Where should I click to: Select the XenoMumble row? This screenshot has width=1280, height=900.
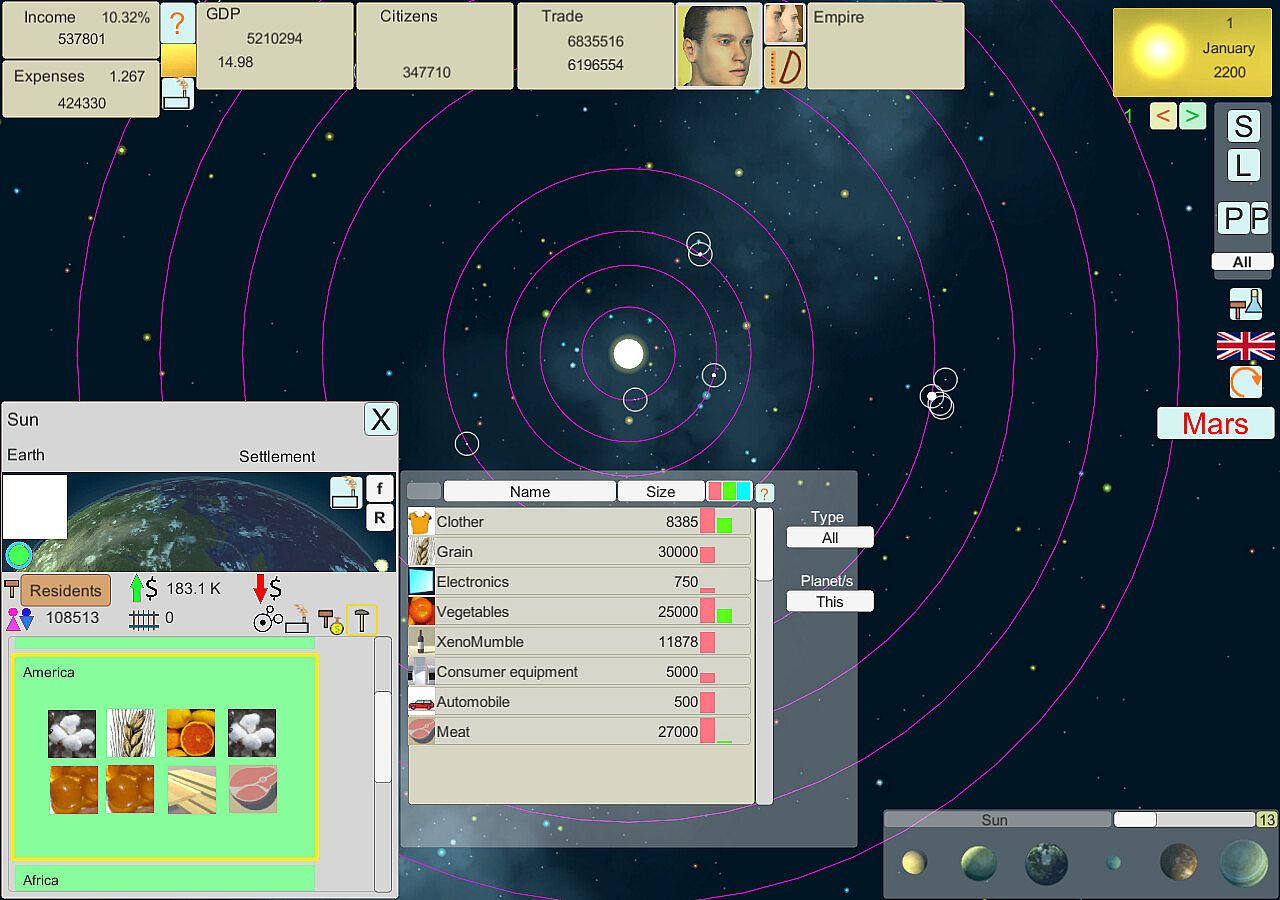point(580,641)
